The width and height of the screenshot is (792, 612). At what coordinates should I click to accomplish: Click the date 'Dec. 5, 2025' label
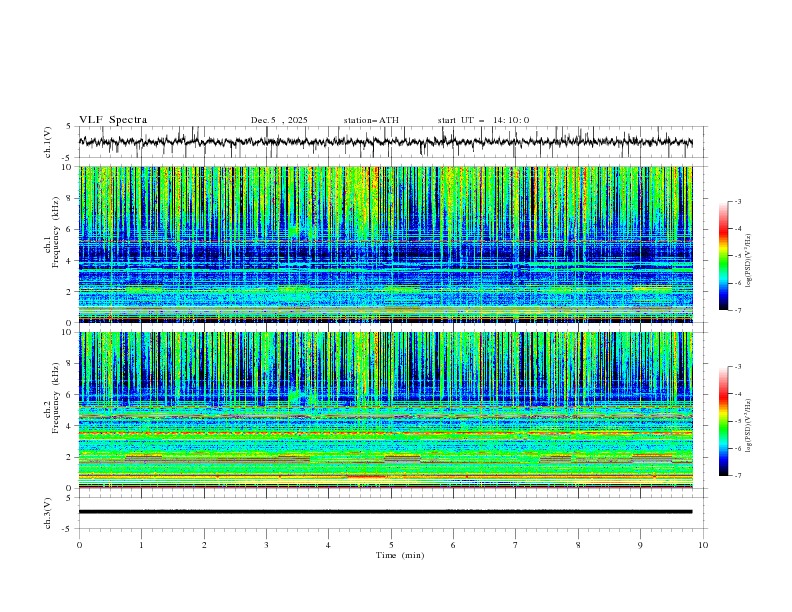tap(279, 120)
